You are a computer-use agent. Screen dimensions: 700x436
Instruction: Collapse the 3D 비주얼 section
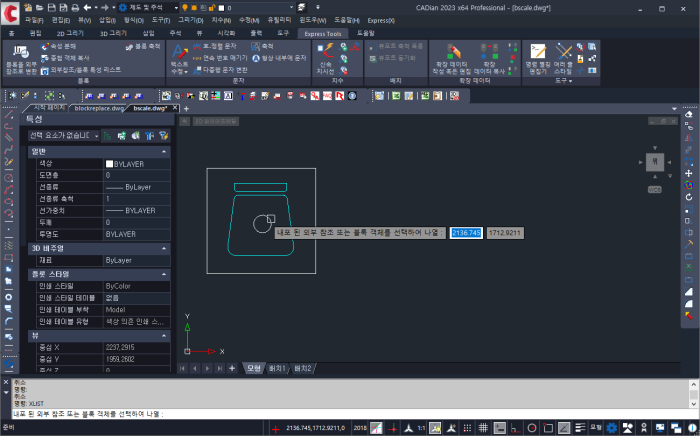click(x=164, y=248)
